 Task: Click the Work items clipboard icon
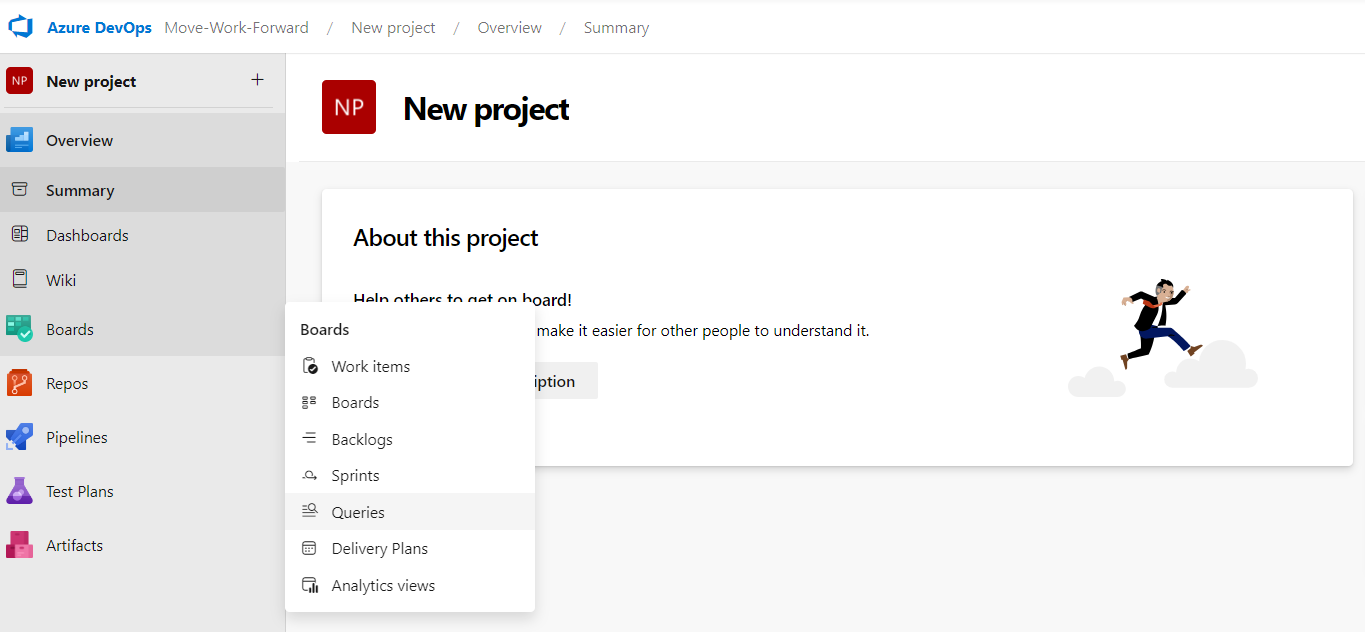[x=310, y=366]
